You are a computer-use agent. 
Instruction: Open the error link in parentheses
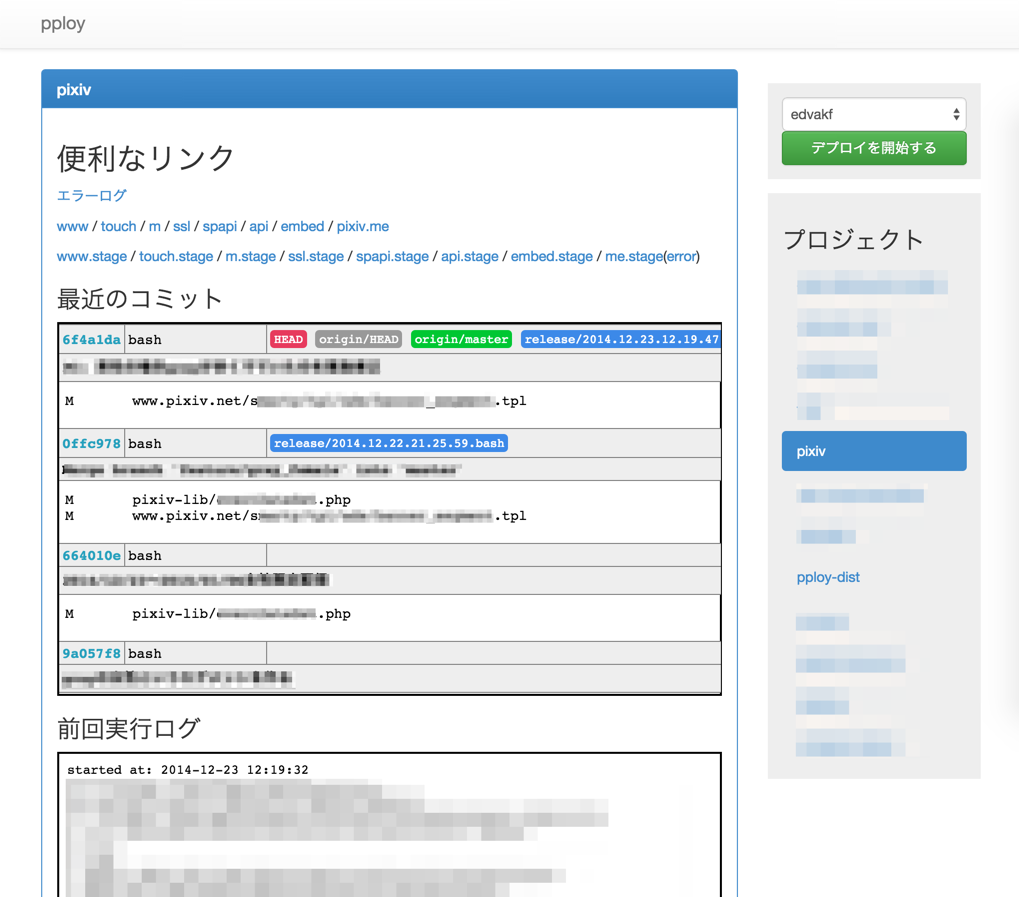[682, 256]
